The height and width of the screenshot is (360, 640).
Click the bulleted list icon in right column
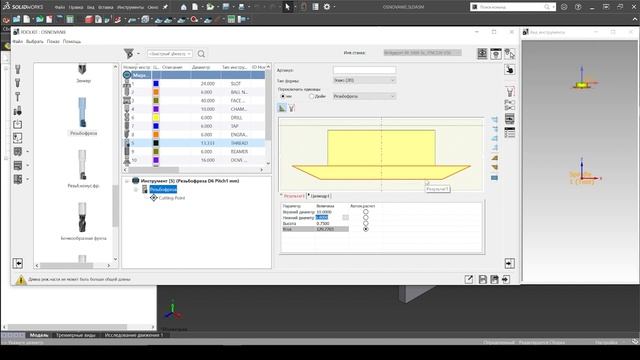pyautogui.click(x=509, y=133)
